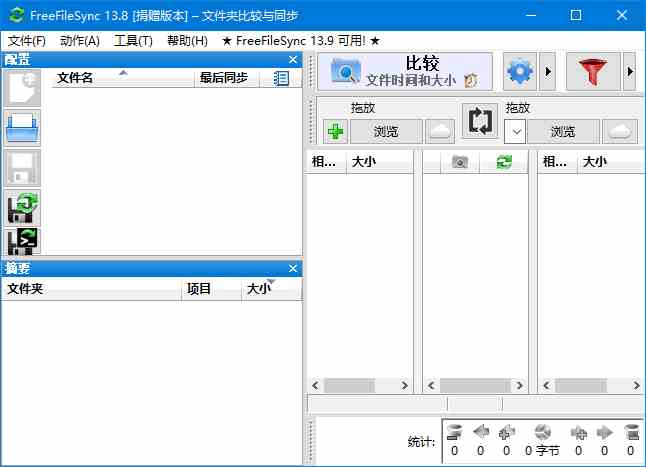The width and height of the screenshot is (646, 467).
Task: Click the right-side 浏览 browse button
Action: coord(563,131)
